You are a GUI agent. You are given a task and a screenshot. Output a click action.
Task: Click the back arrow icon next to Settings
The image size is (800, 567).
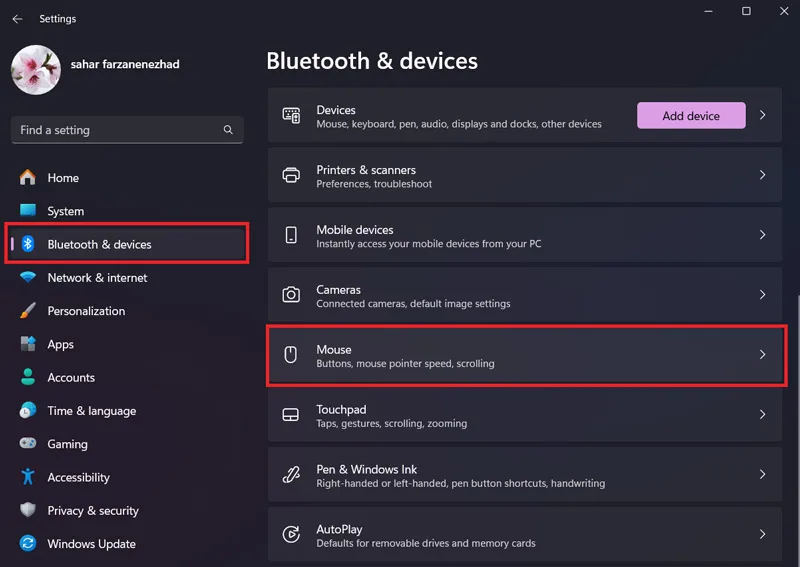[x=17, y=19]
